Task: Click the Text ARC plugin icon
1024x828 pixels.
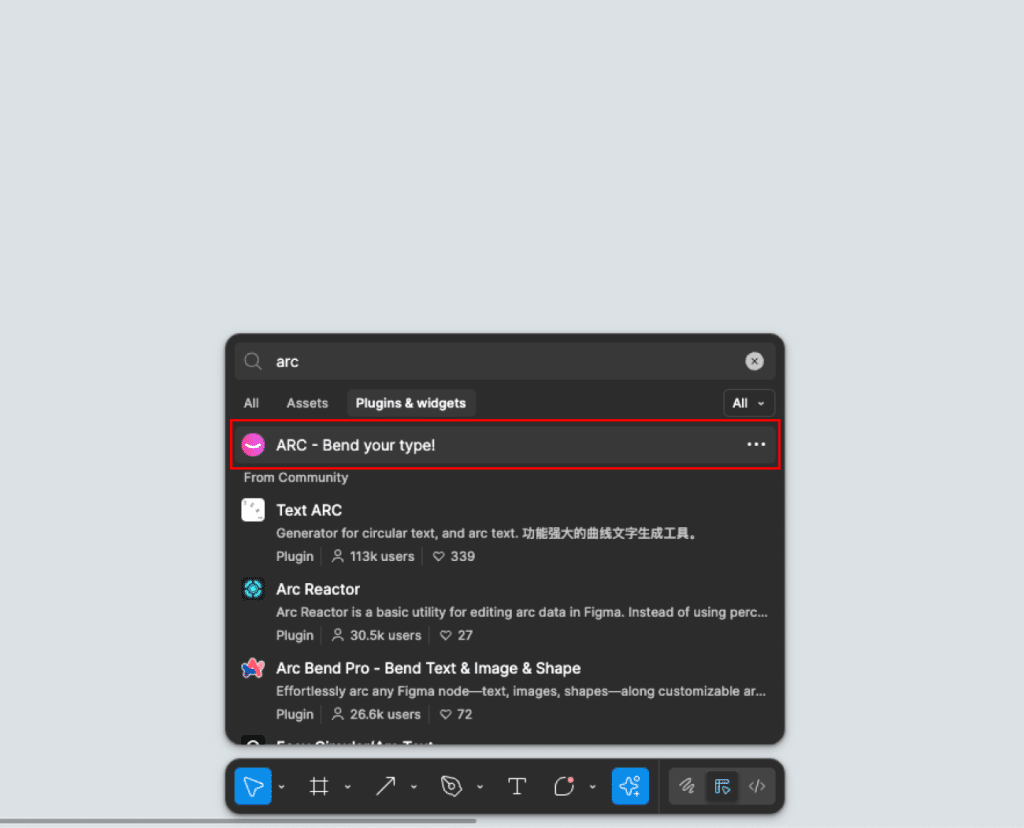Action: (253, 510)
